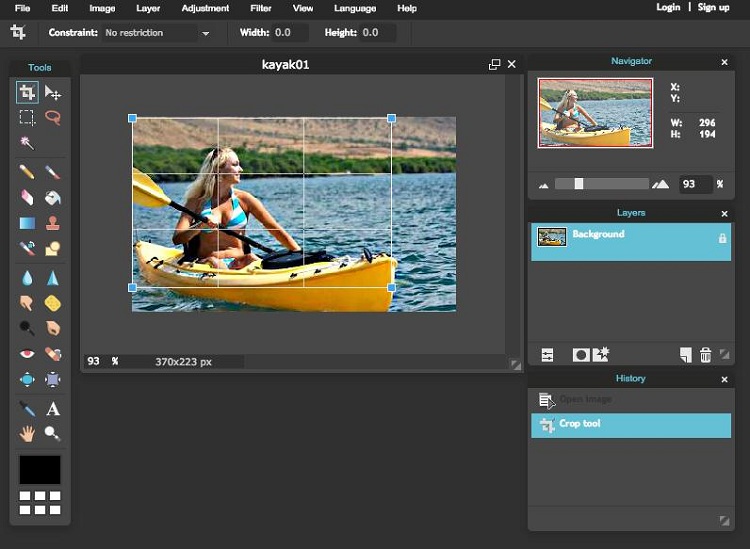This screenshot has width=750, height=549.
Task: Choose the Type tool
Action: click(x=53, y=409)
